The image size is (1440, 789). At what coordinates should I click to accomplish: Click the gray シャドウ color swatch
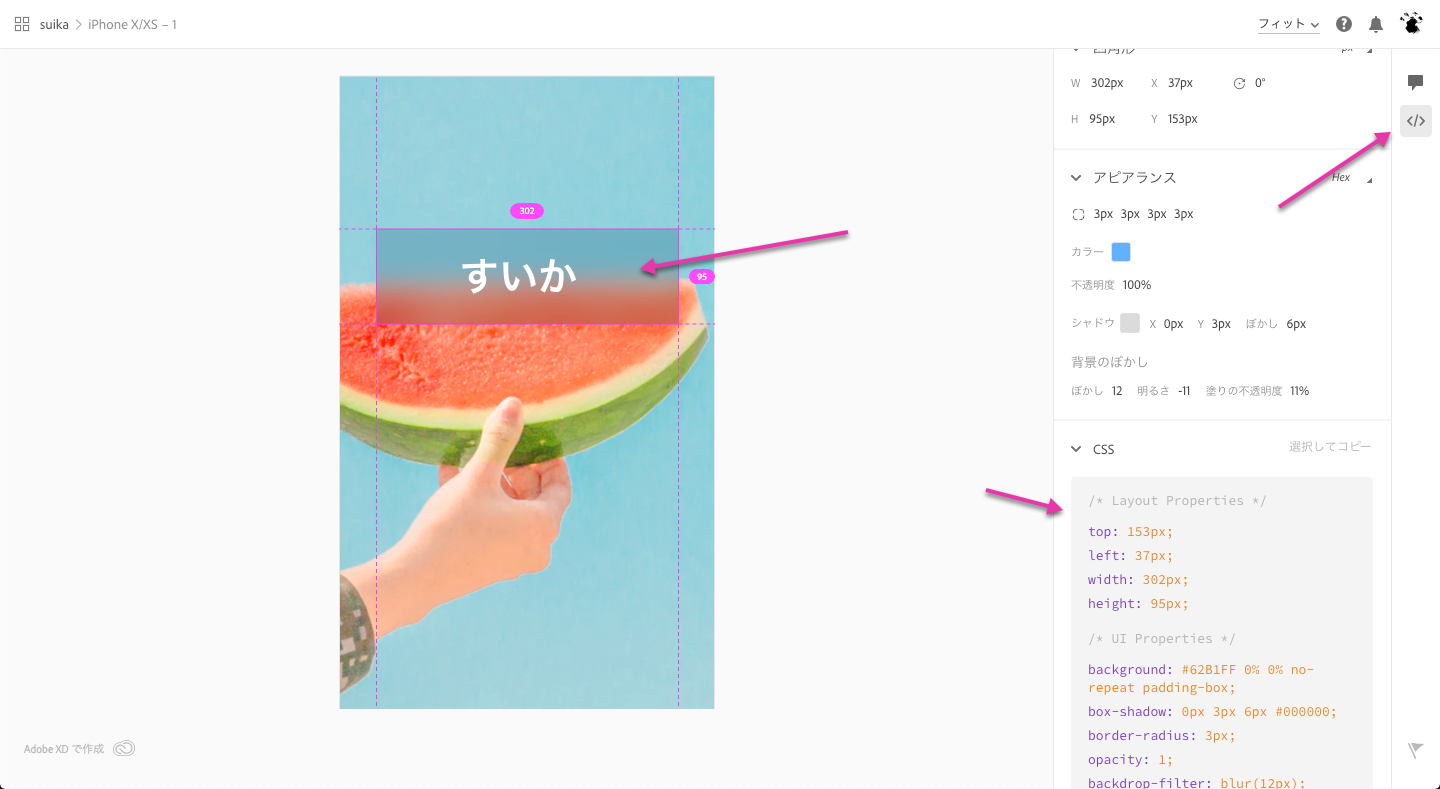(1130, 323)
